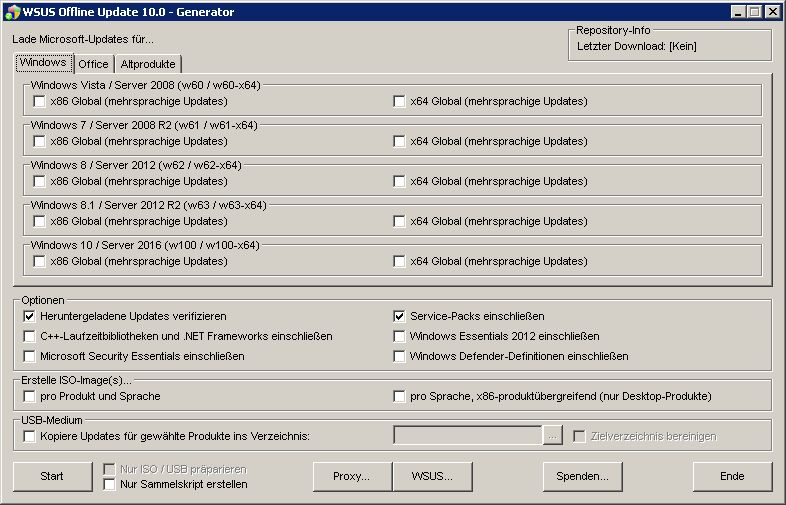The image size is (786, 505).
Task: Click the Start button
Action: click(52, 476)
